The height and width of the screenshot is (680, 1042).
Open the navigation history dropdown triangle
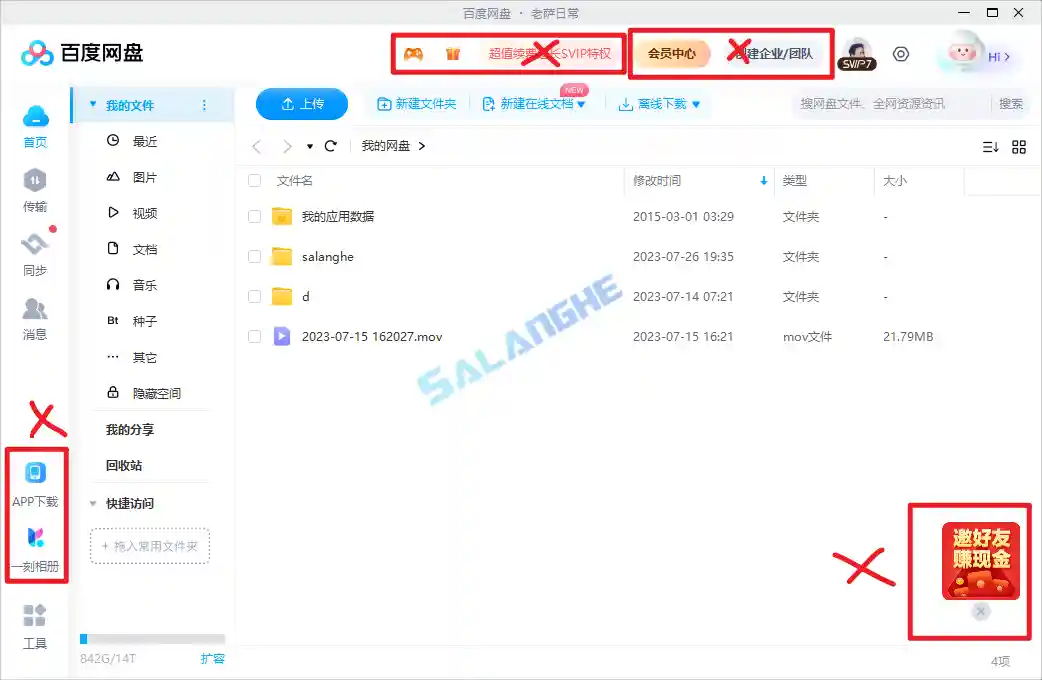point(310,146)
